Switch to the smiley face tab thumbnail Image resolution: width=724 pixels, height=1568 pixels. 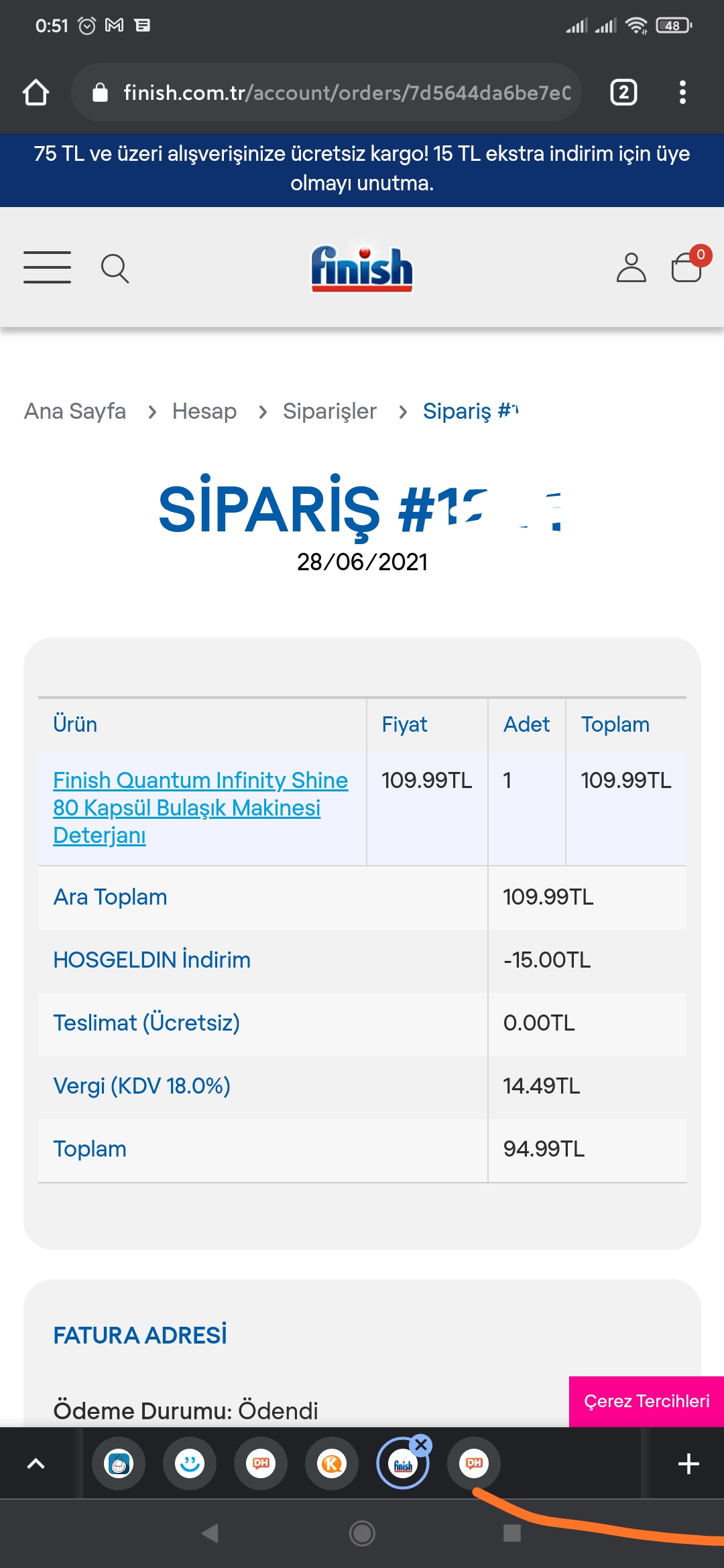tap(190, 1464)
